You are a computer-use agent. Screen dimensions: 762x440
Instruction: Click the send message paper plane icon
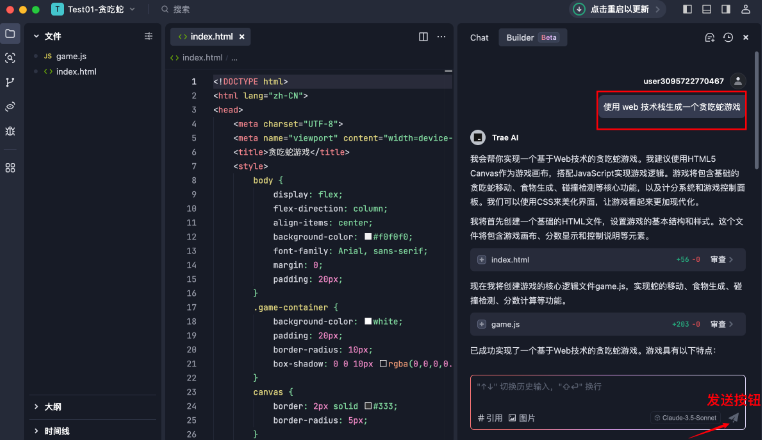(x=734, y=417)
